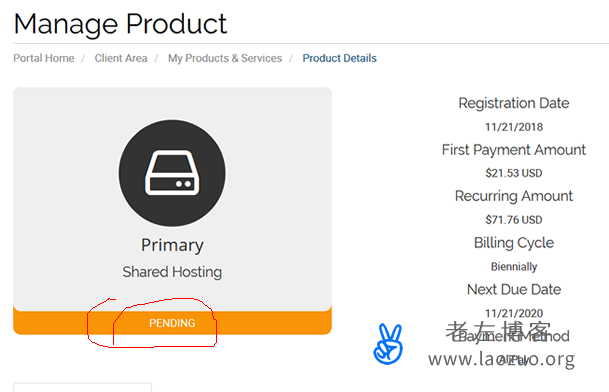Click the blue victory hand watermark icon
This screenshot has width=609, height=392.
(x=388, y=344)
